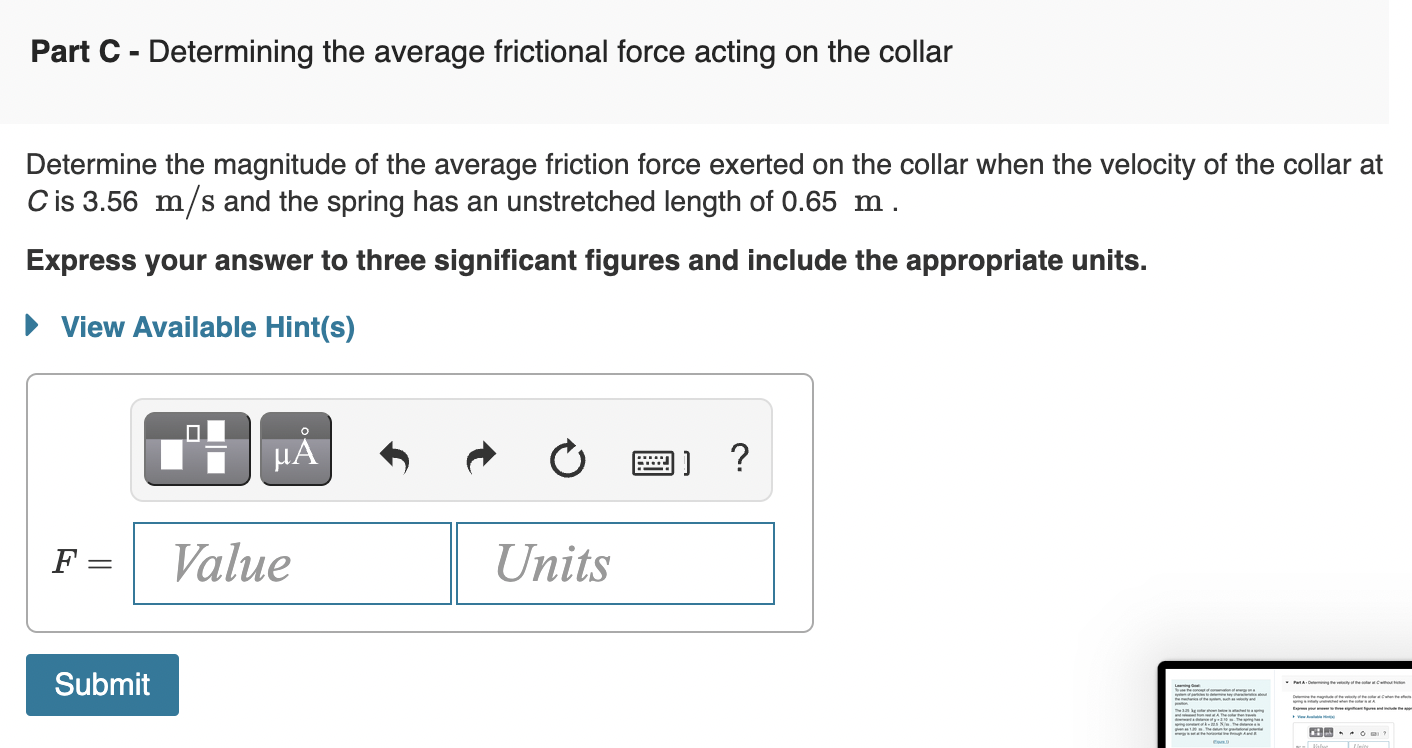Open the View Available Hint(s) link text

coord(207,326)
